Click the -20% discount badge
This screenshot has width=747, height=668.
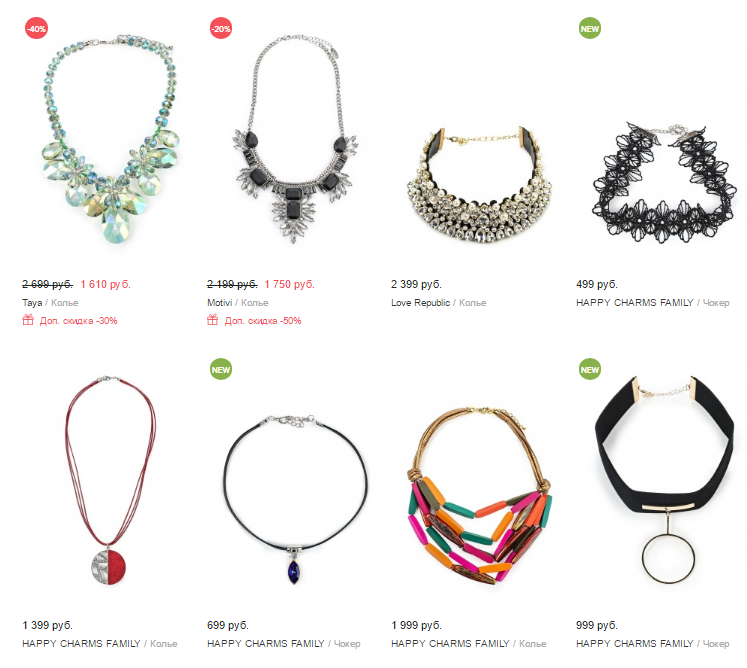click(221, 29)
